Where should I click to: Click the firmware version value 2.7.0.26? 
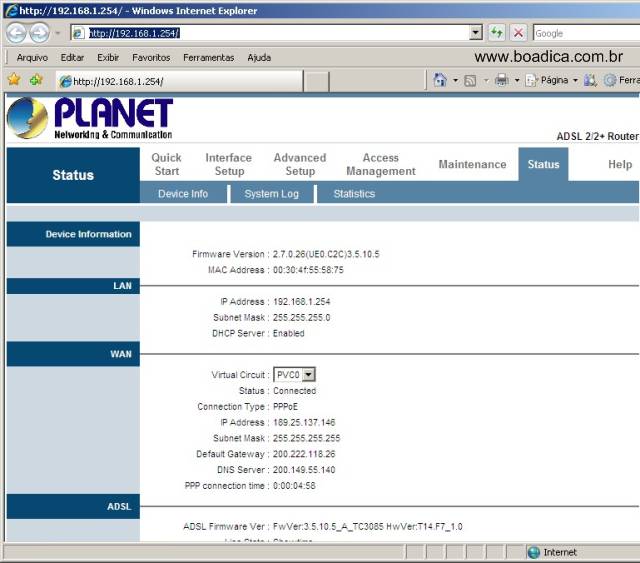tap(326, 254)
